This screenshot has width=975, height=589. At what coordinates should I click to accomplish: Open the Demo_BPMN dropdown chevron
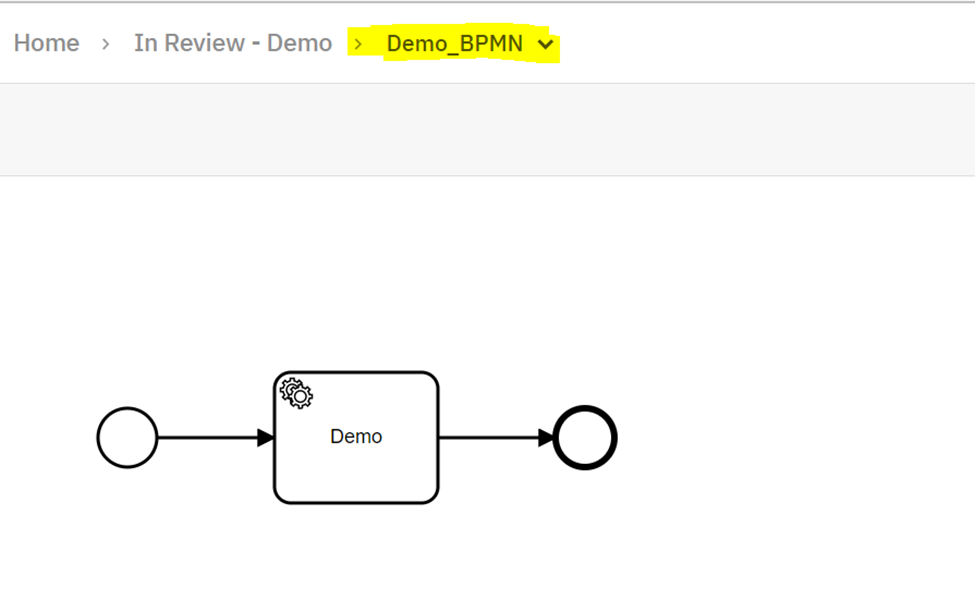tap(546, 44)
